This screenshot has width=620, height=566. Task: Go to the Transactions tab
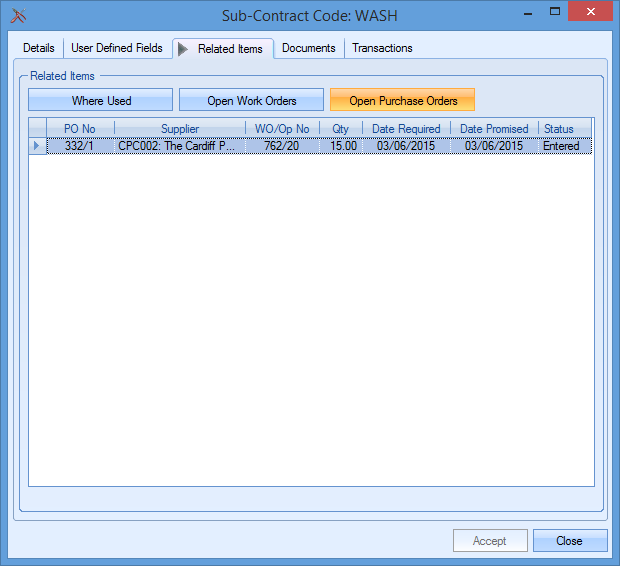[x=382, y=48]
